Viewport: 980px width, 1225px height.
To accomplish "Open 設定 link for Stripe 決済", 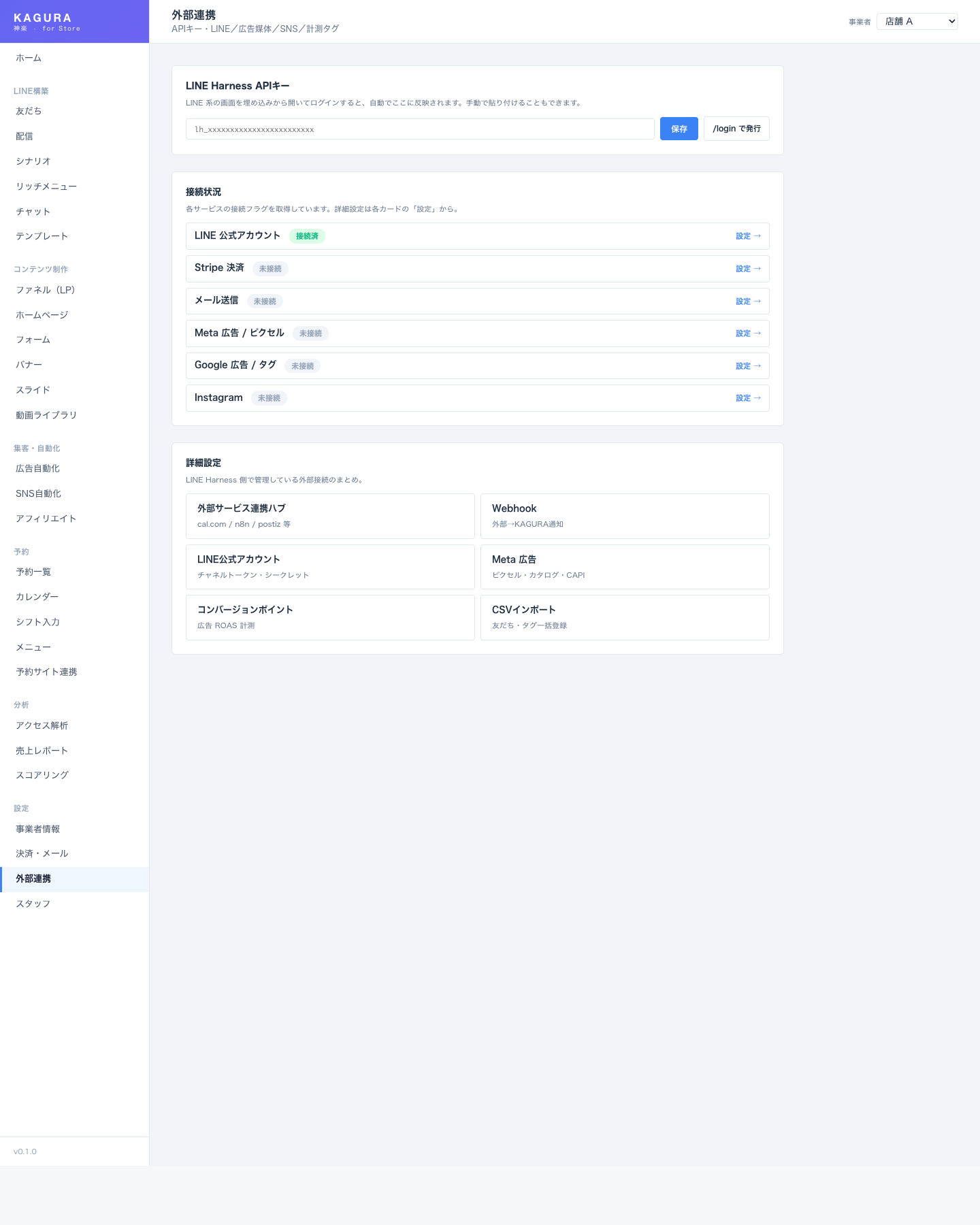I will tap(747, 269).
